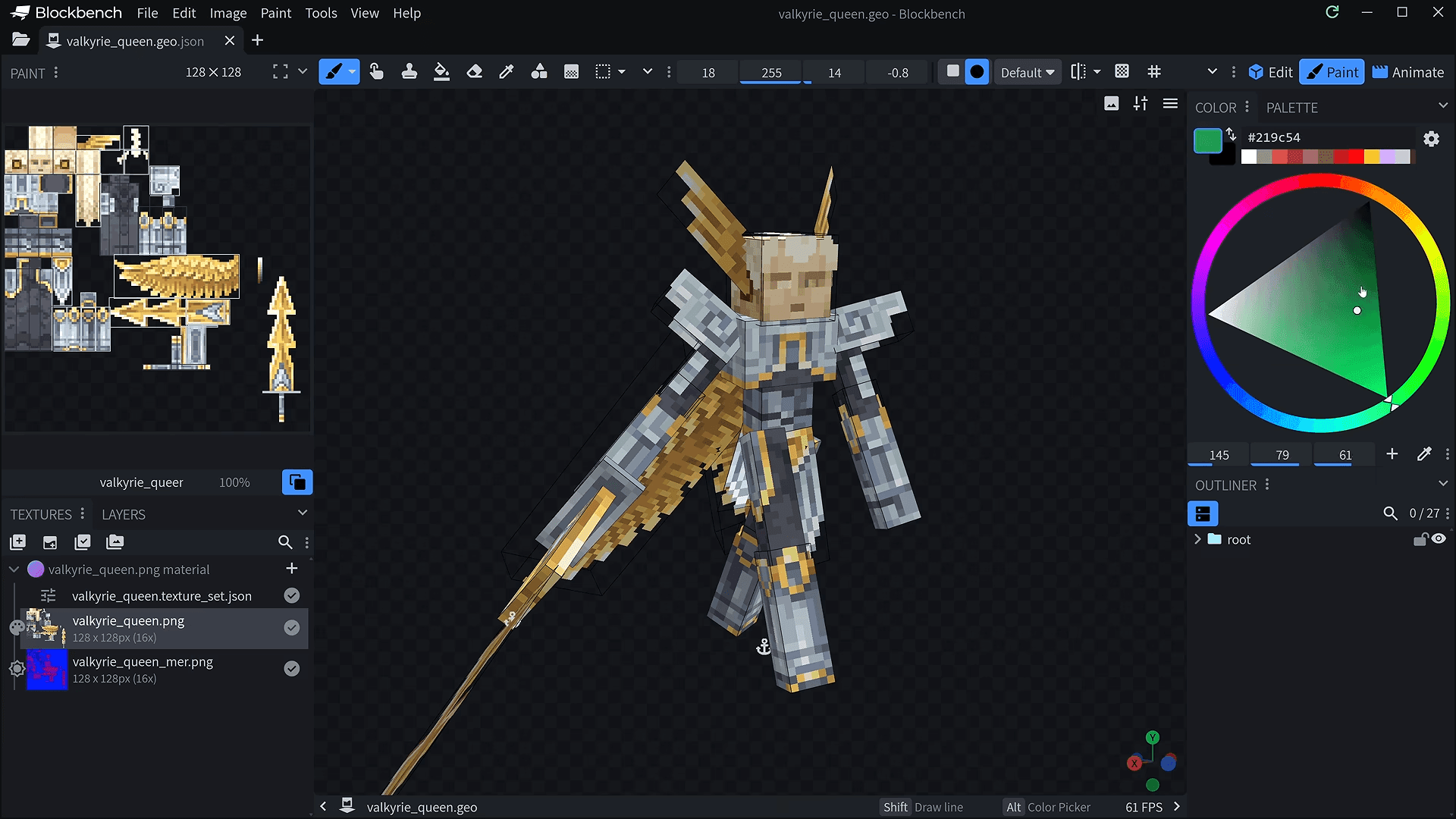Click the brush size field 18

708,73
